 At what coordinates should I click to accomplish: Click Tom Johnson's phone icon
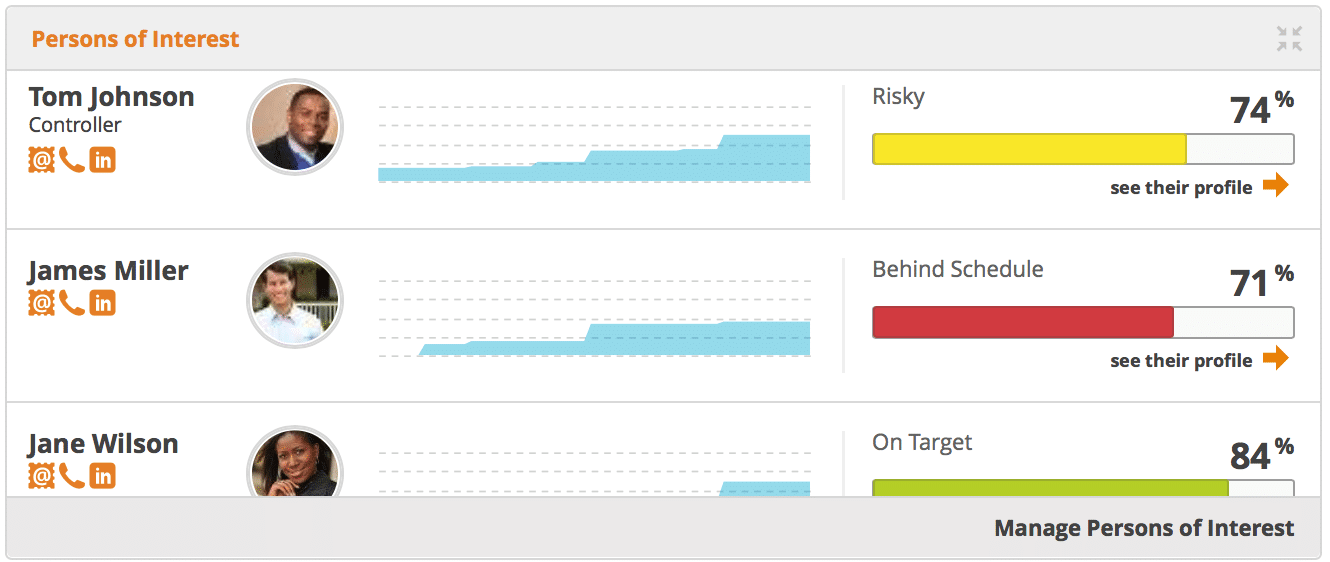(x=72, y=160)
